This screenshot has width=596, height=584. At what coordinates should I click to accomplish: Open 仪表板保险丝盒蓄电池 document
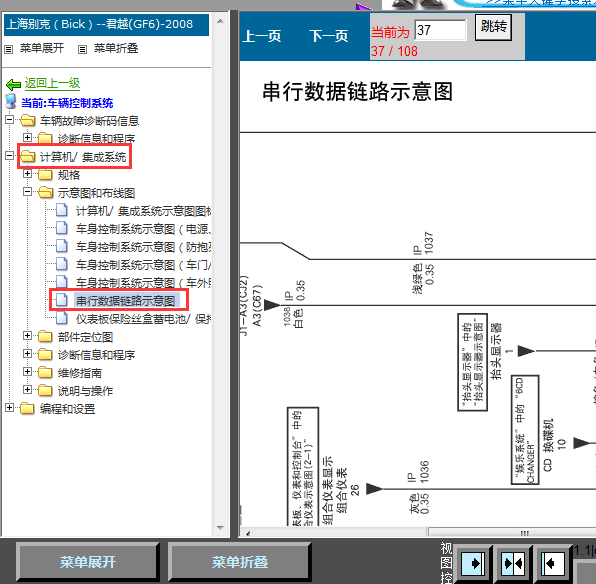pyautogui.click(x=144, y=319)
